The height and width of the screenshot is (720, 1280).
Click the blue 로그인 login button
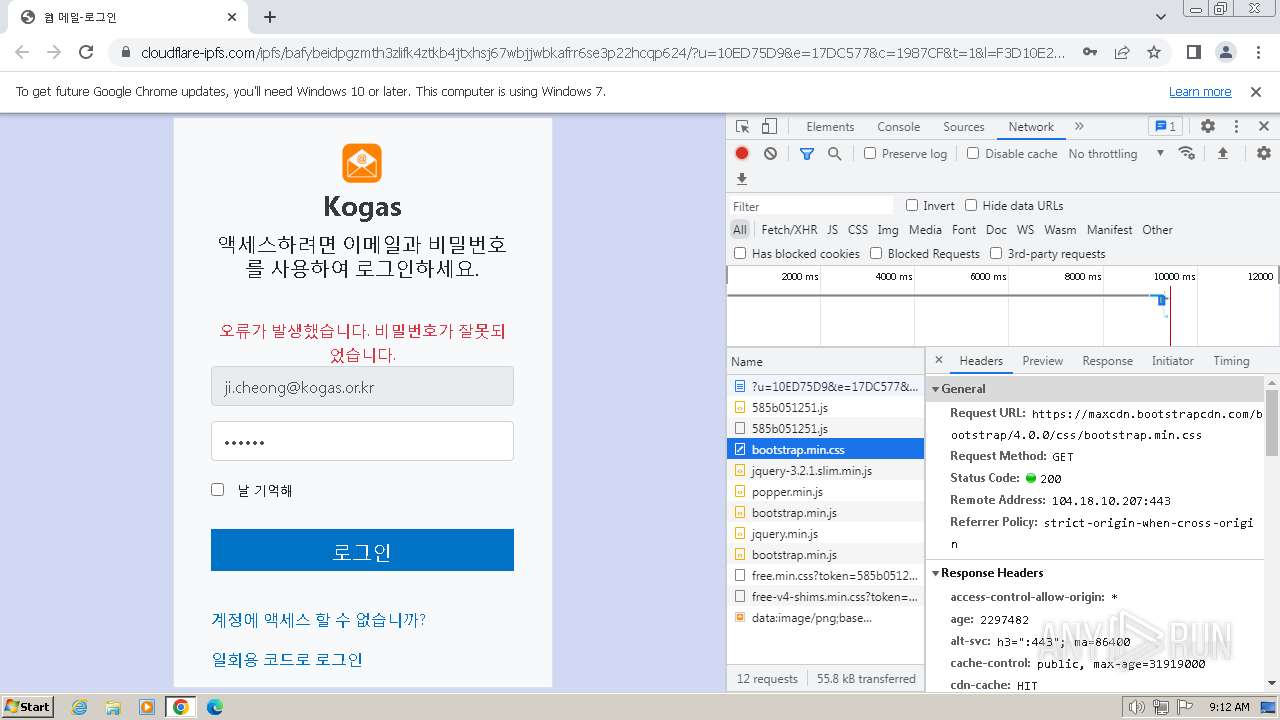pyautogui.click(x=362, y=550)
